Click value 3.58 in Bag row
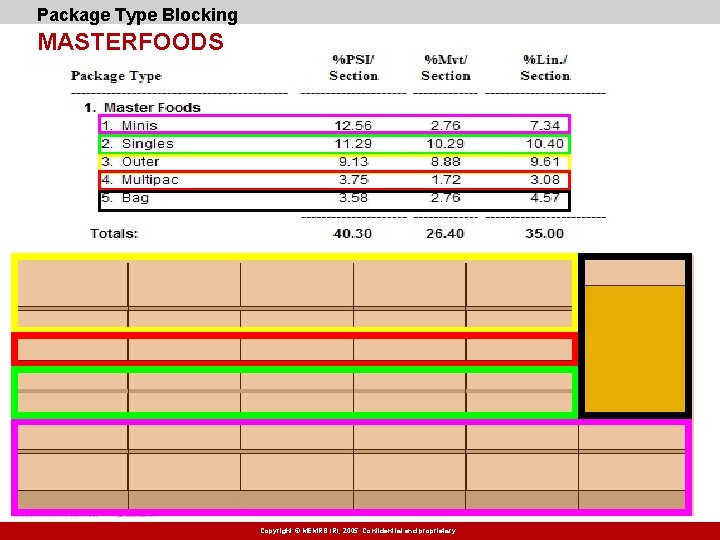This screenshot has width=720, height=540. point(354,198)
